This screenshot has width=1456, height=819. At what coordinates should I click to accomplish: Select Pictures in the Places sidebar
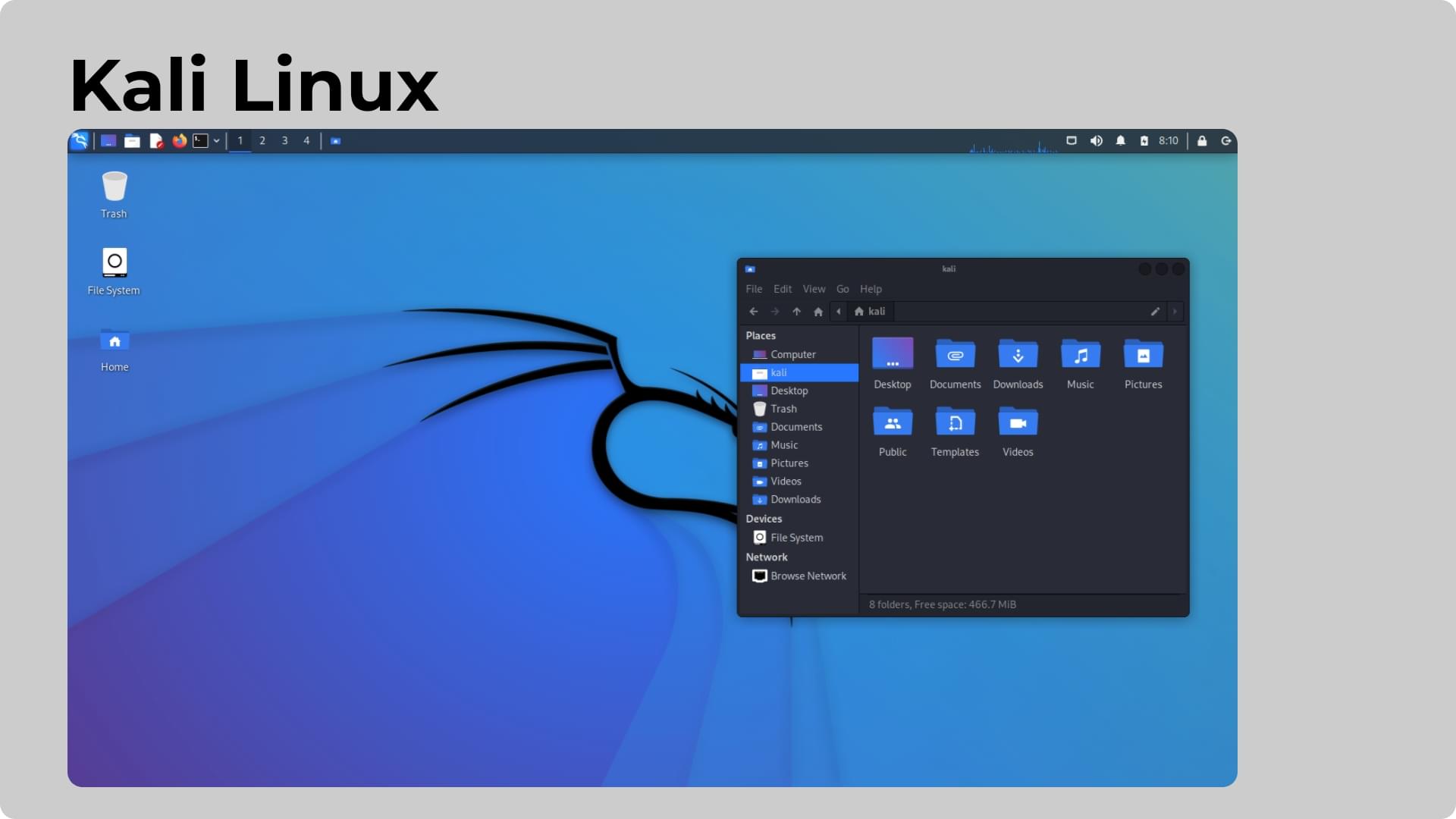click(x=799, y=463)
